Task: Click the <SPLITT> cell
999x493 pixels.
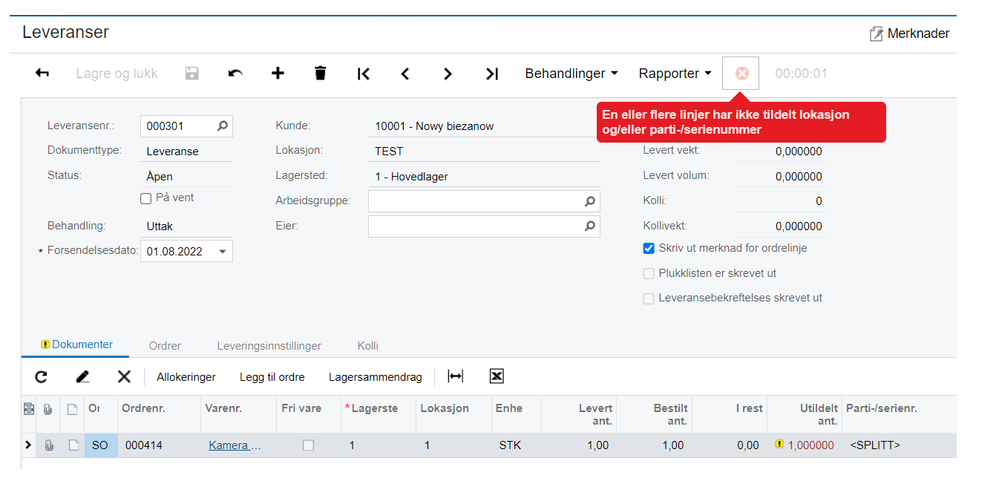Action: (x=898, y=446)
